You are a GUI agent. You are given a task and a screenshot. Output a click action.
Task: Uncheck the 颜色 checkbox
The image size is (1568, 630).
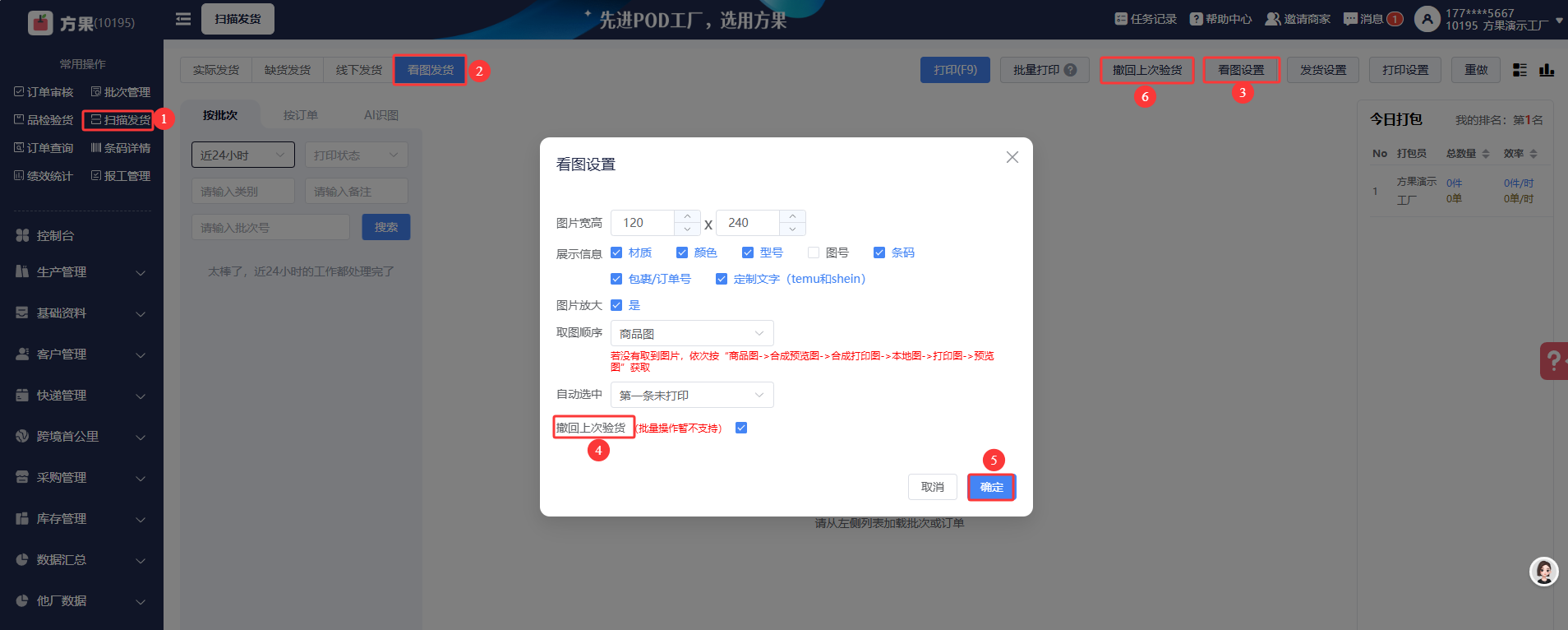682,252
